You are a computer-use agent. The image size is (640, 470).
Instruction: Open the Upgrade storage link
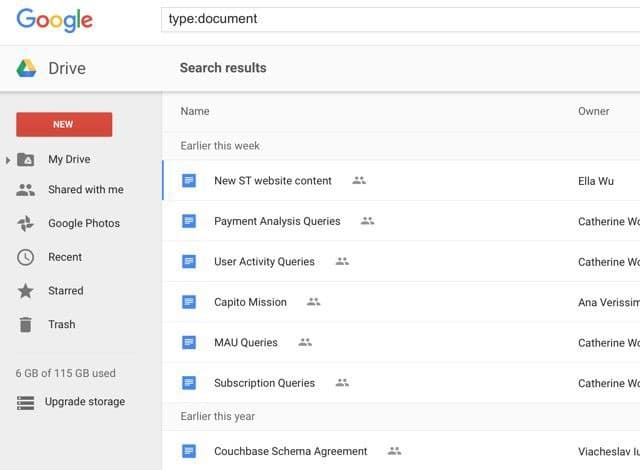[x=85, y=402]
